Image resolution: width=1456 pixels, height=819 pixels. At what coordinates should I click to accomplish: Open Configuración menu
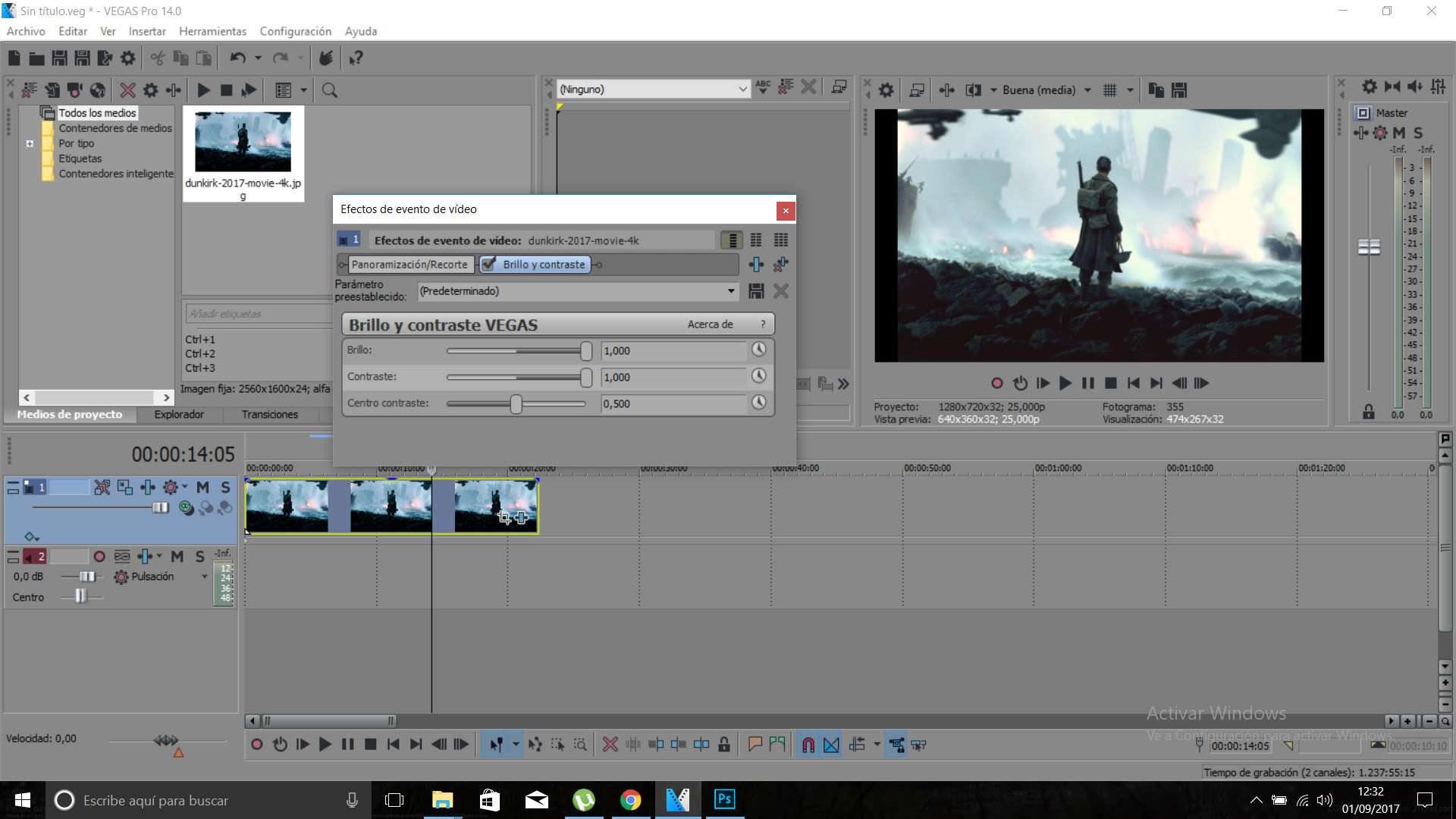coord(295,31)
